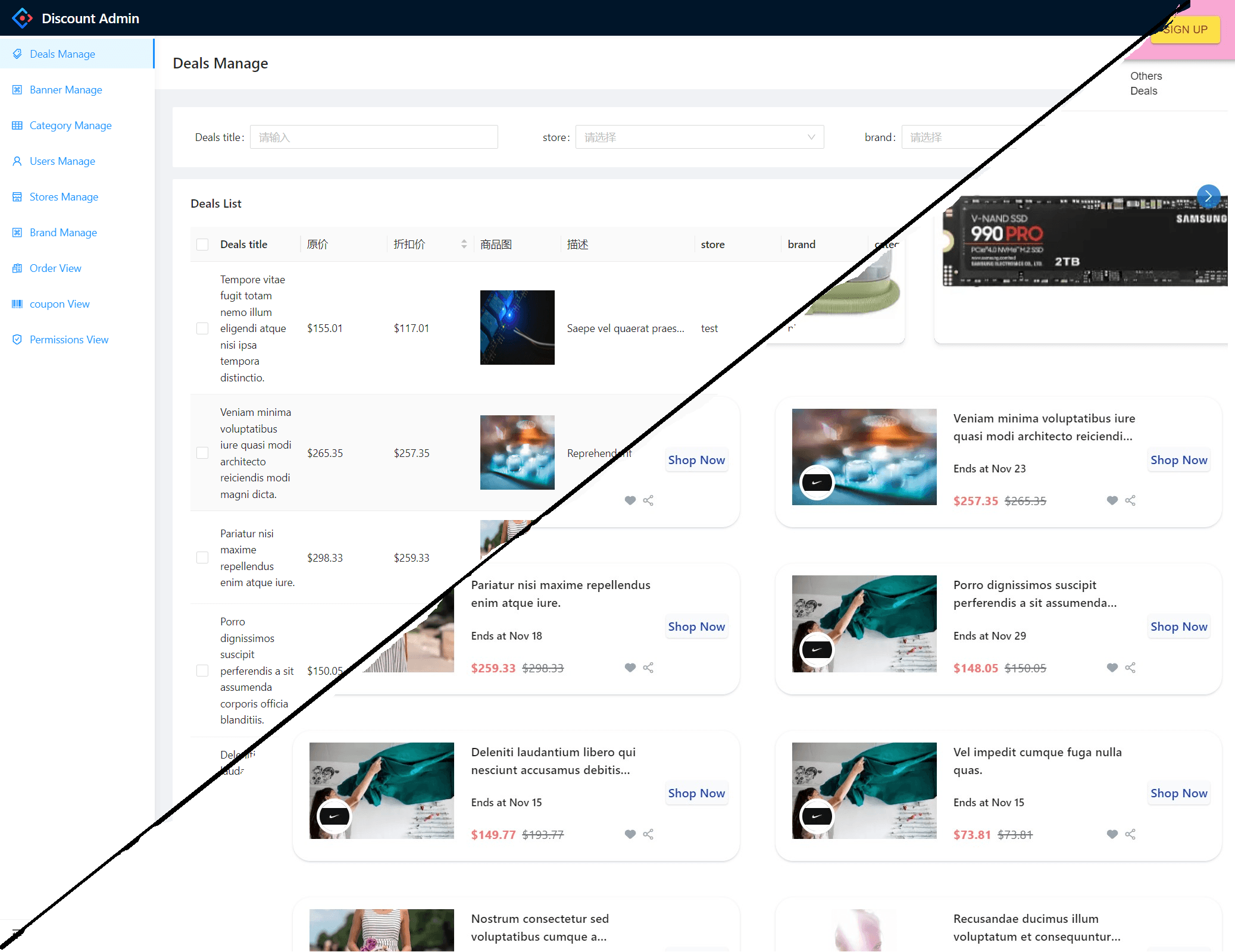Click the 'test' store cell

coord(709,328)
